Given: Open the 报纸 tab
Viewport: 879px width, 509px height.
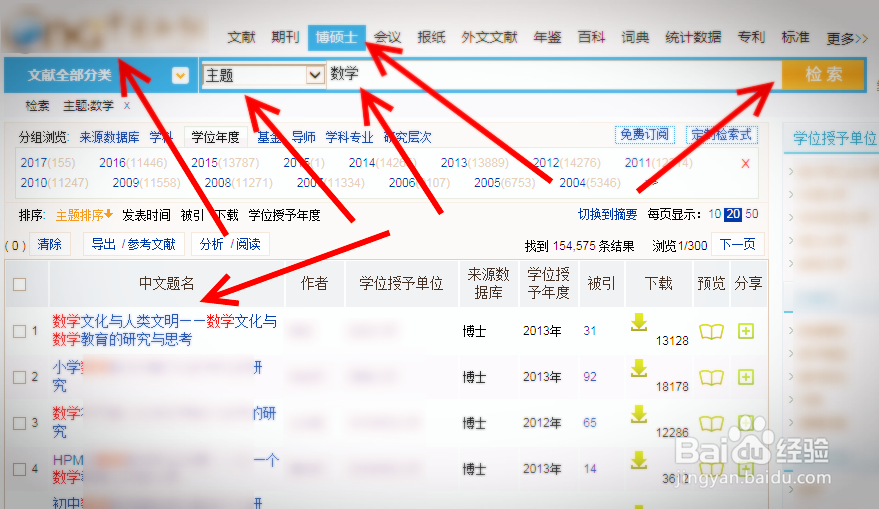Looking at the screenshot, I should point(432,37).
